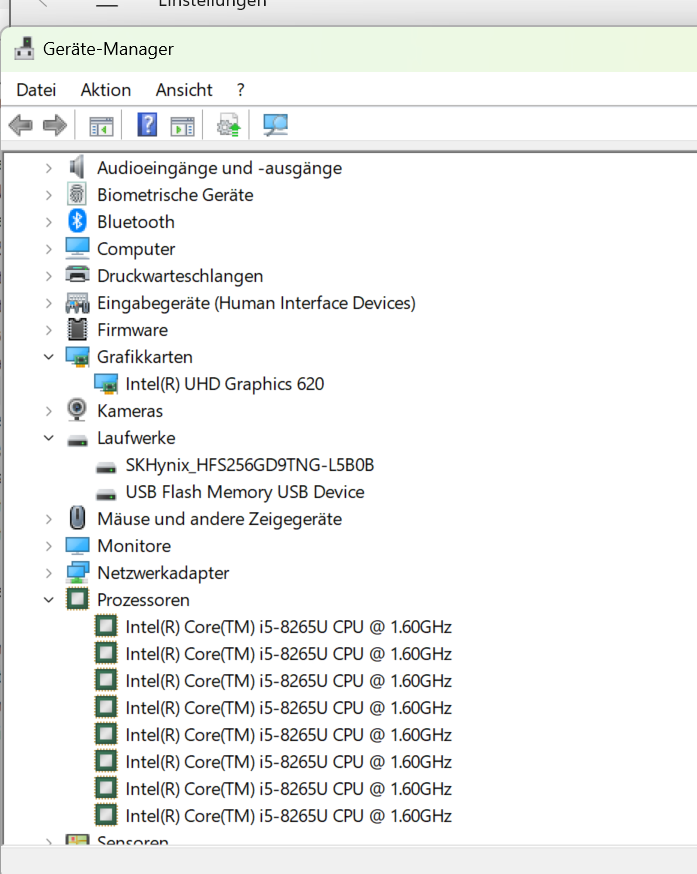Collapse the Laufwerke node
697x874 pixels.
(x=49, y=438)
